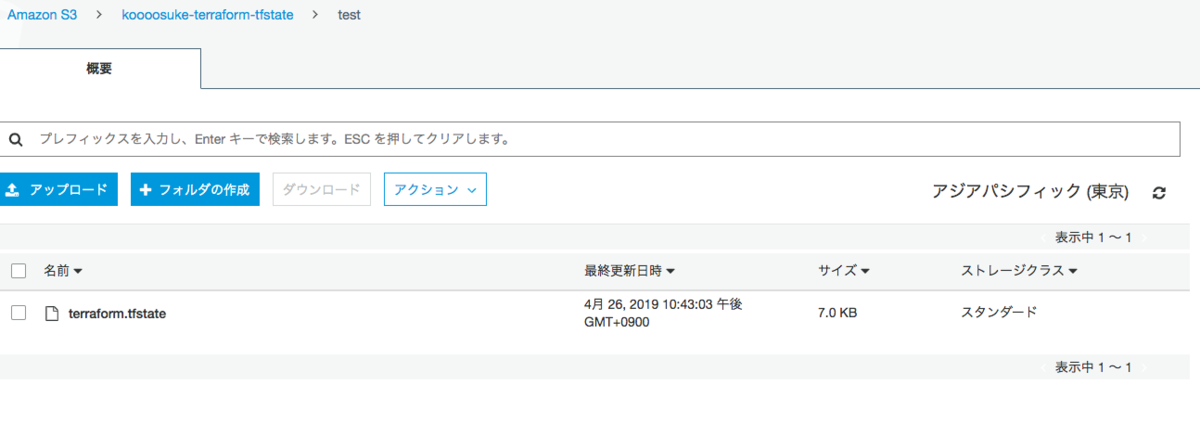Sort by 最終更新日時 column
The image size is (1200, 436).
coord(629,271)
